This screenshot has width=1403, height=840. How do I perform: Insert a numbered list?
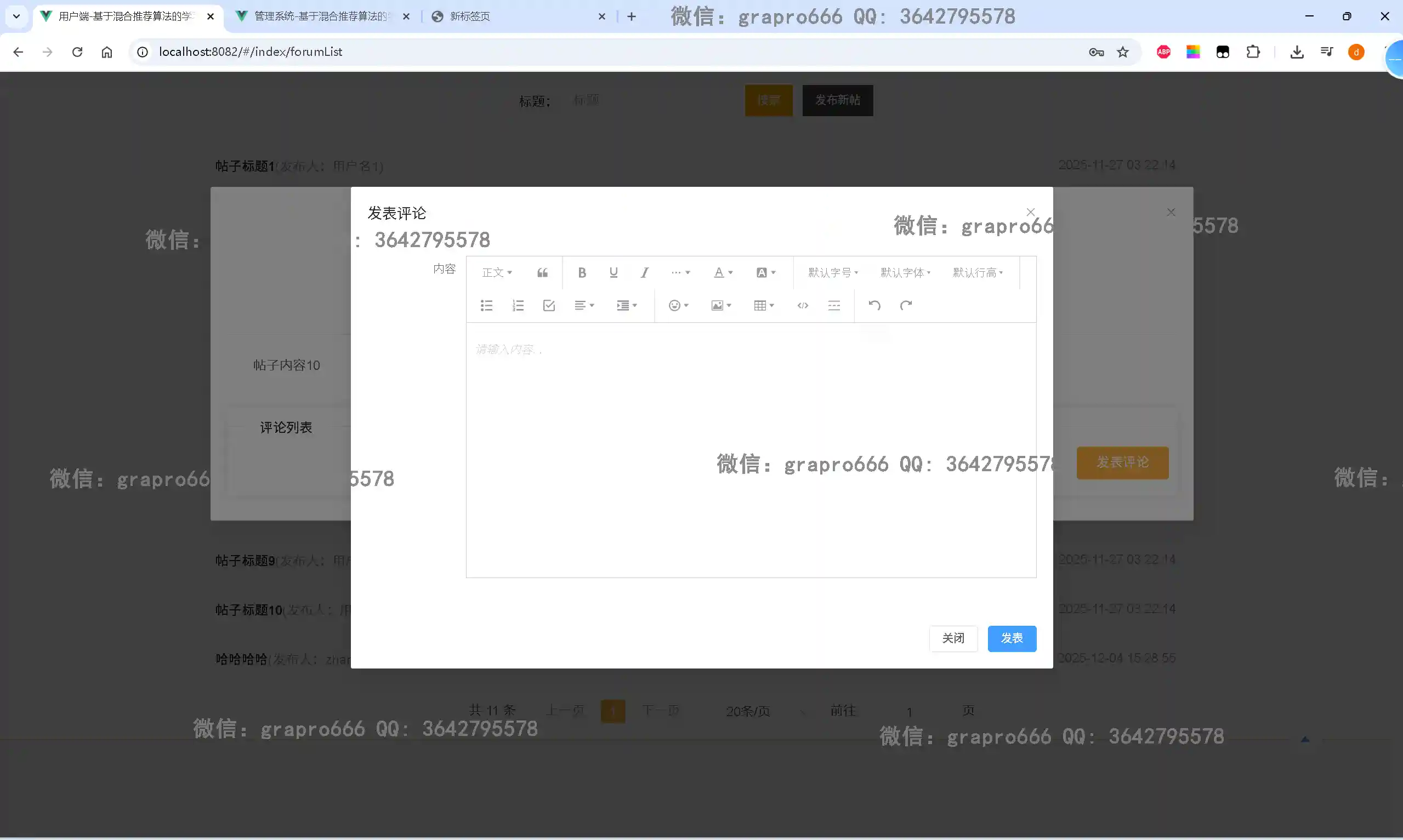[x=518, y=306]
